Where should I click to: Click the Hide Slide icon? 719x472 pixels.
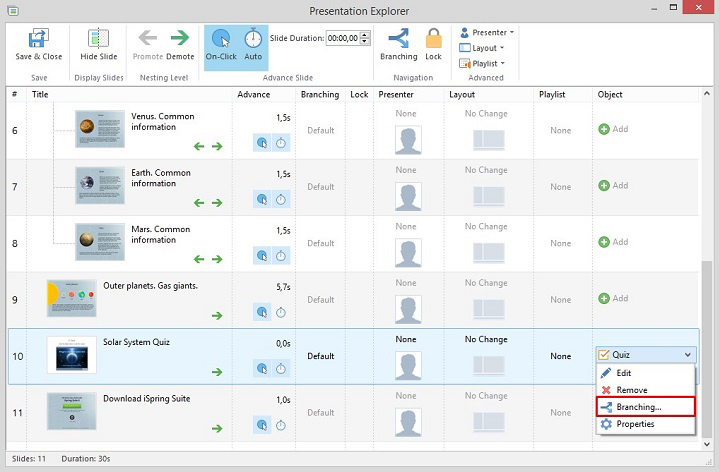pyautogui.click(x=99, y=40)
